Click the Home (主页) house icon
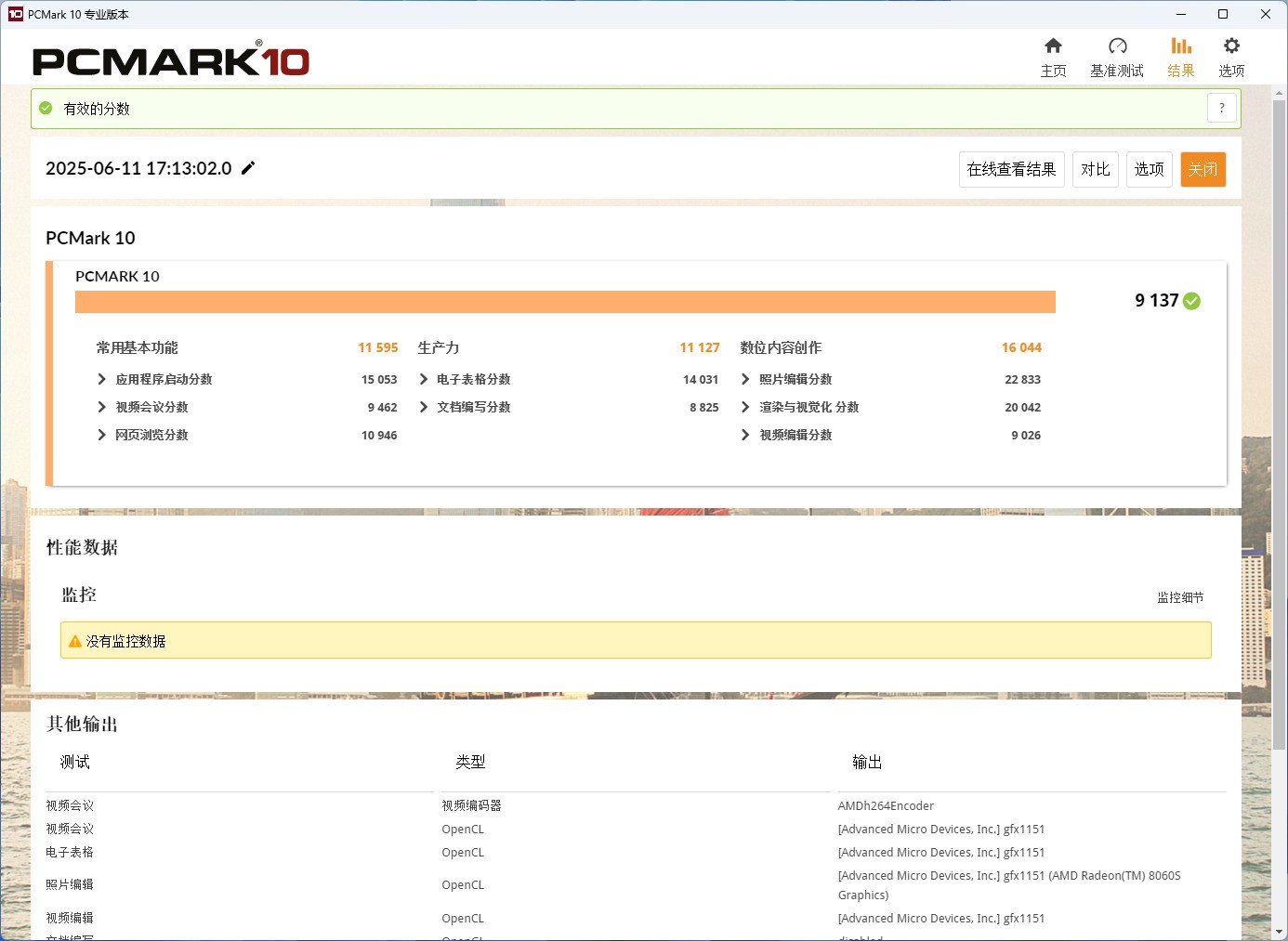Viewport: 1288px width, 941px height. pos(1053,46)
